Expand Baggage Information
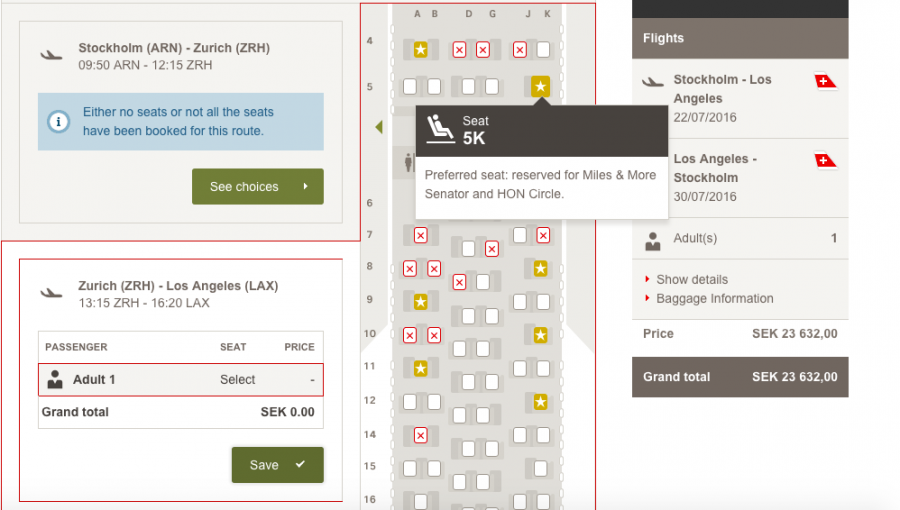The width and height of the screenshot is (900, 510). [715, 298]
